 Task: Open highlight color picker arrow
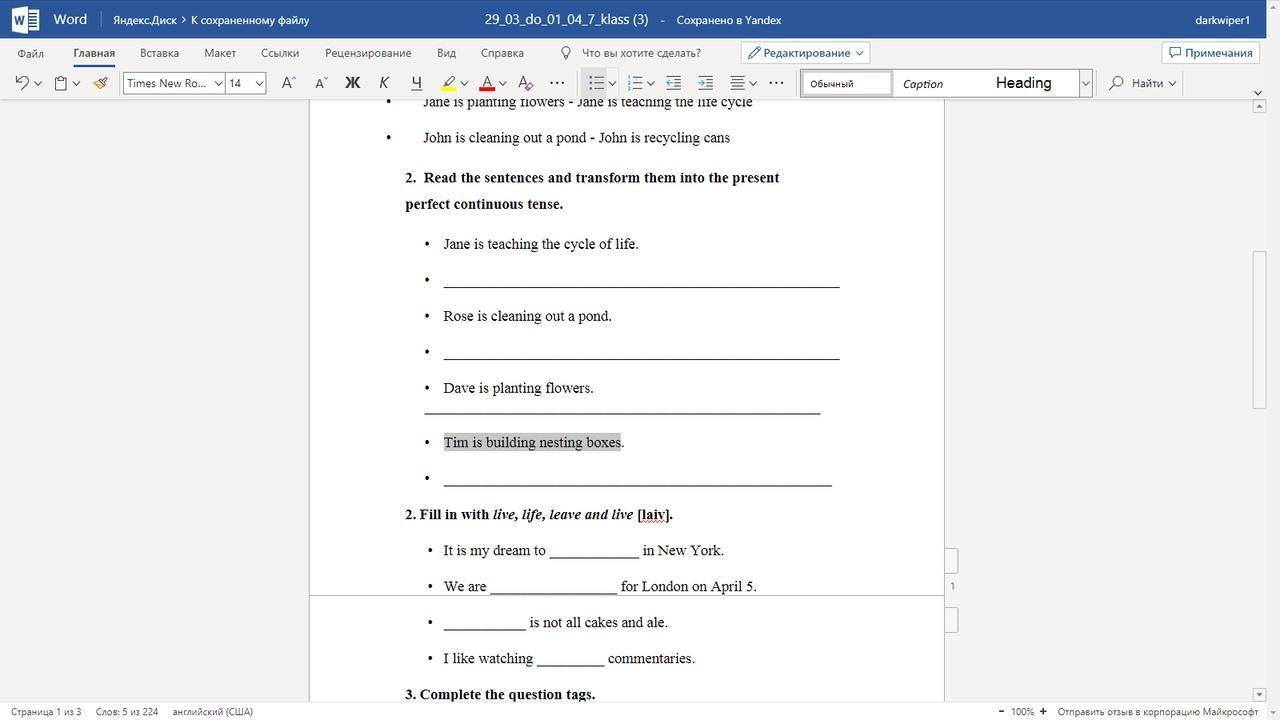464,83
